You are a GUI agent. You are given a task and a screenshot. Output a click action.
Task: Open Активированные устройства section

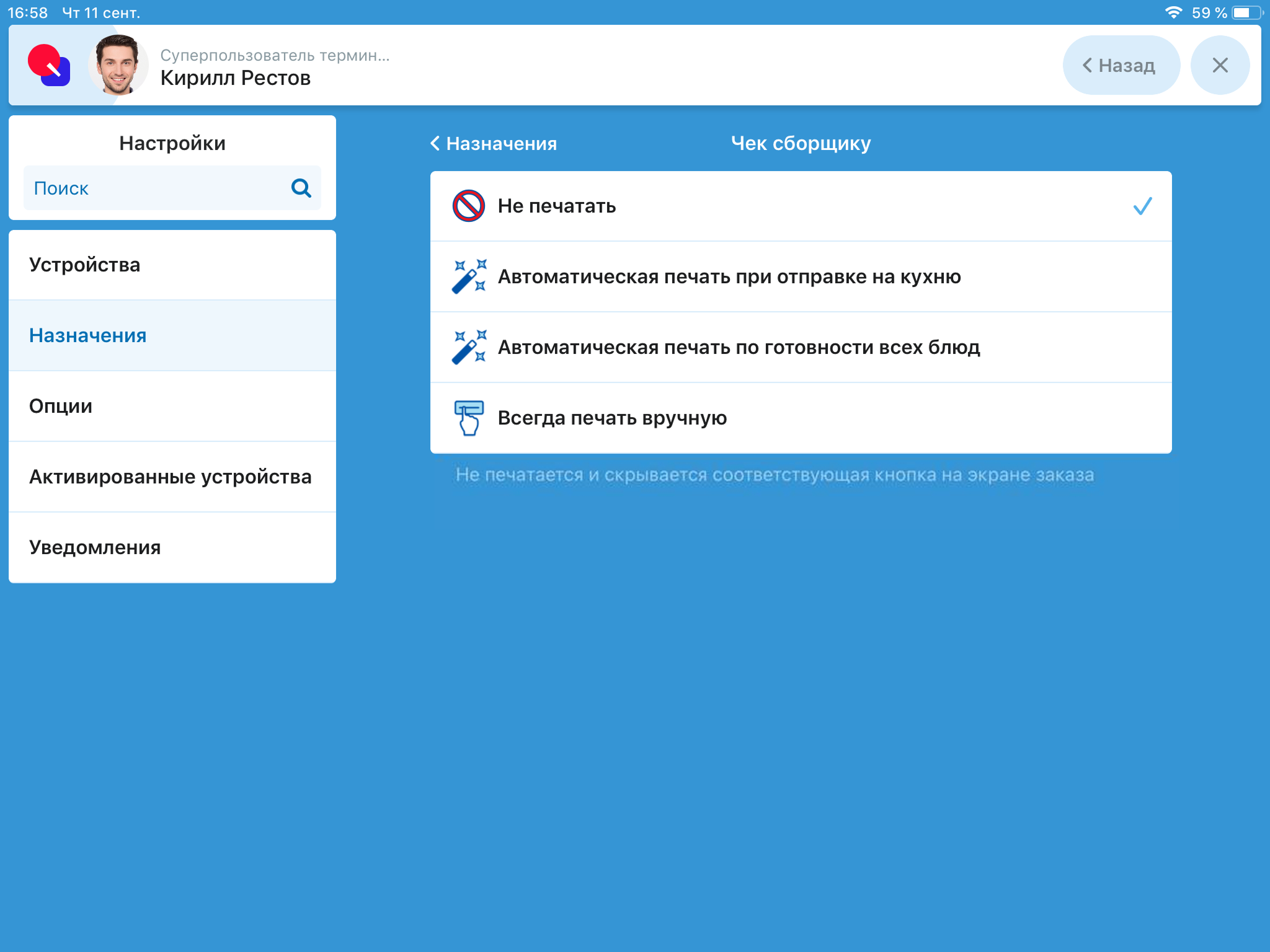tap(170, 477)
